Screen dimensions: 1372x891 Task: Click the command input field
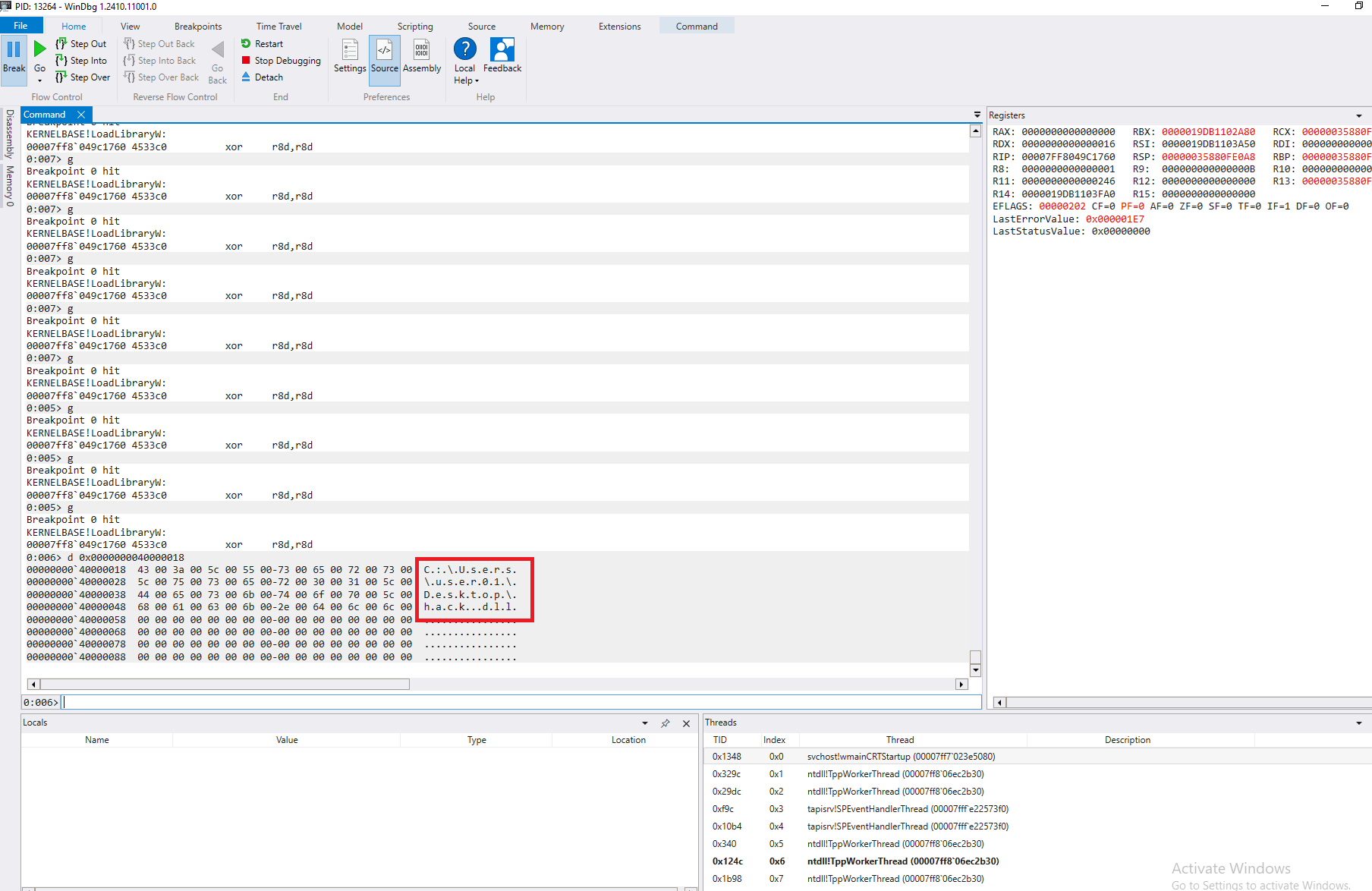(516, 702)
